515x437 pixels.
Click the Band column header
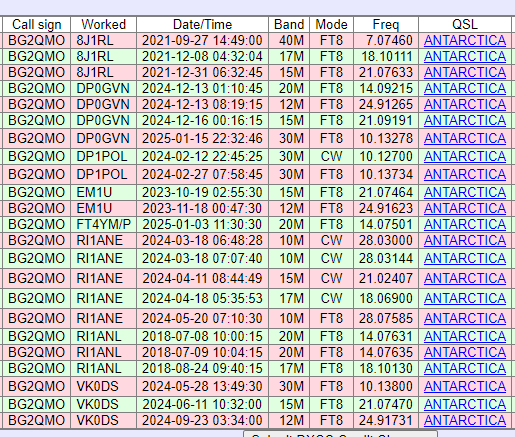[289, 25]
